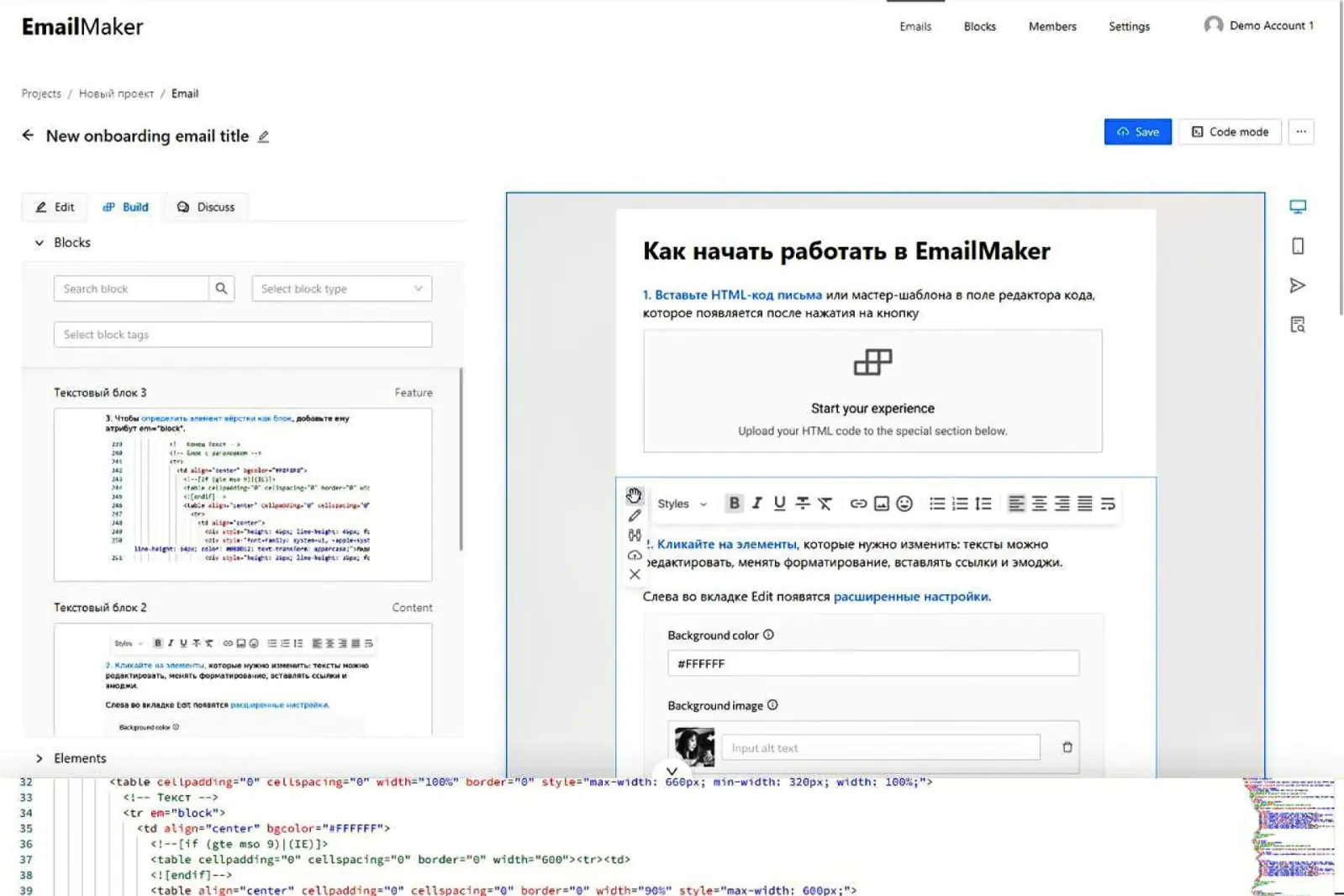Switch to the Build tab

point(125,207)
